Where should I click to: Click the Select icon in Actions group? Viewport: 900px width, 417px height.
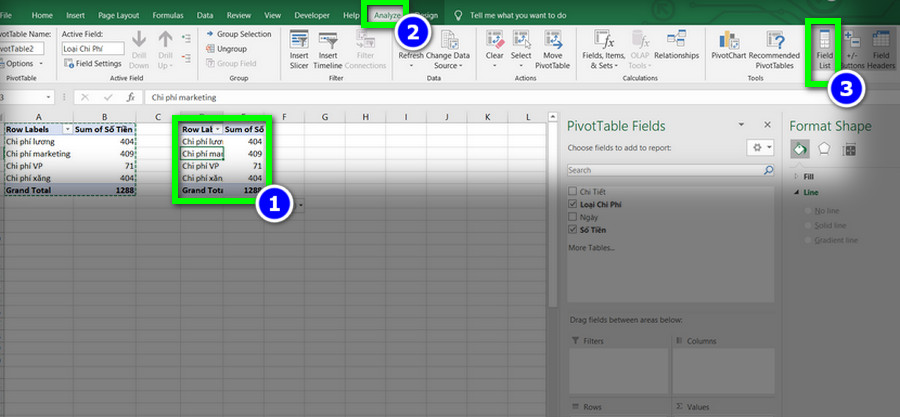pyautogui.click(x=521, y=40)
